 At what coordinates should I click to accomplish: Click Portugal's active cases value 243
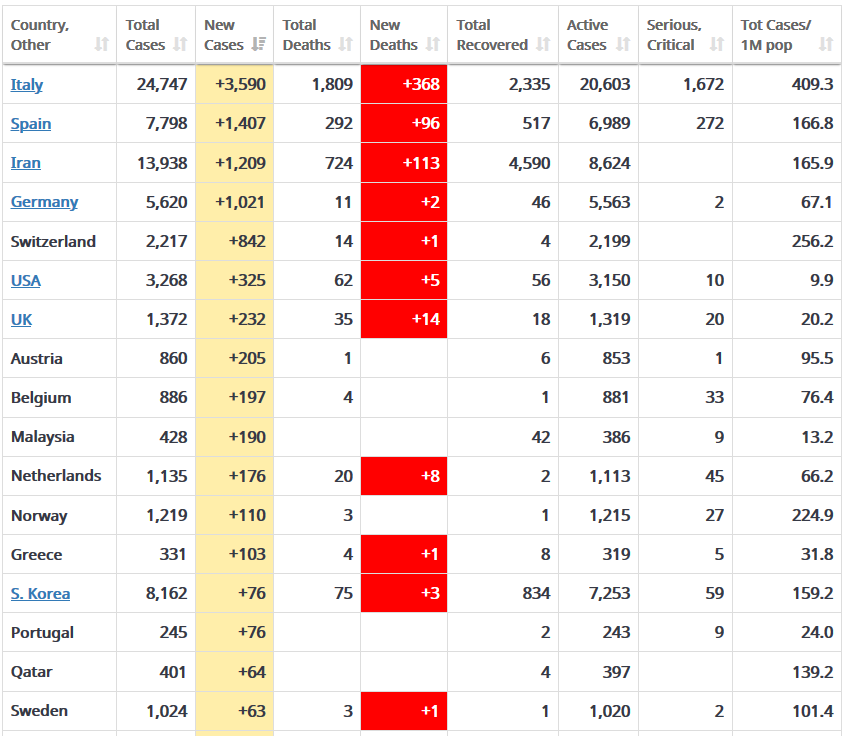coord(616,632)
